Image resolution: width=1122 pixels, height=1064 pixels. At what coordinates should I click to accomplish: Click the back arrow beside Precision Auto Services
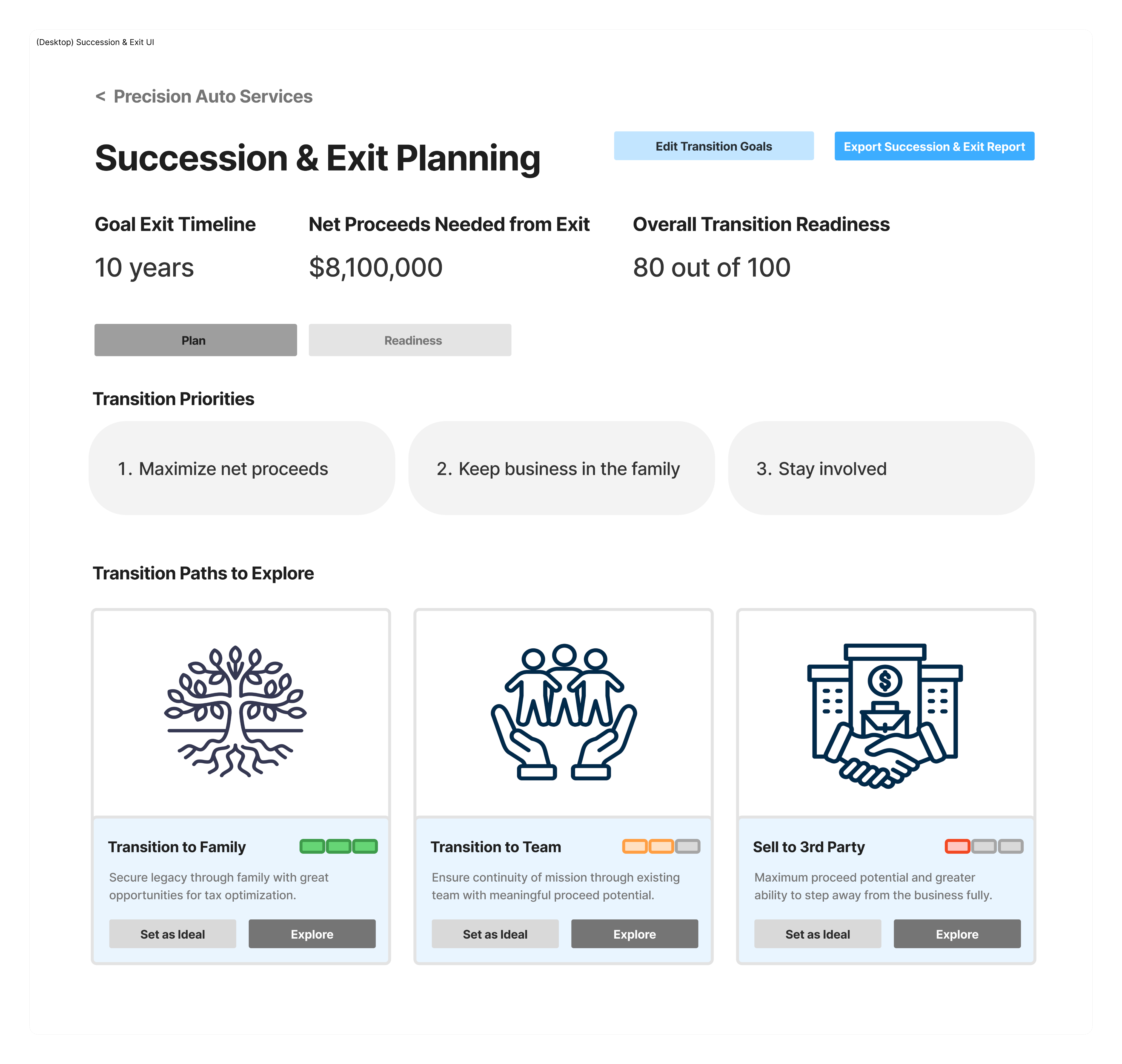tap(101, 96)
